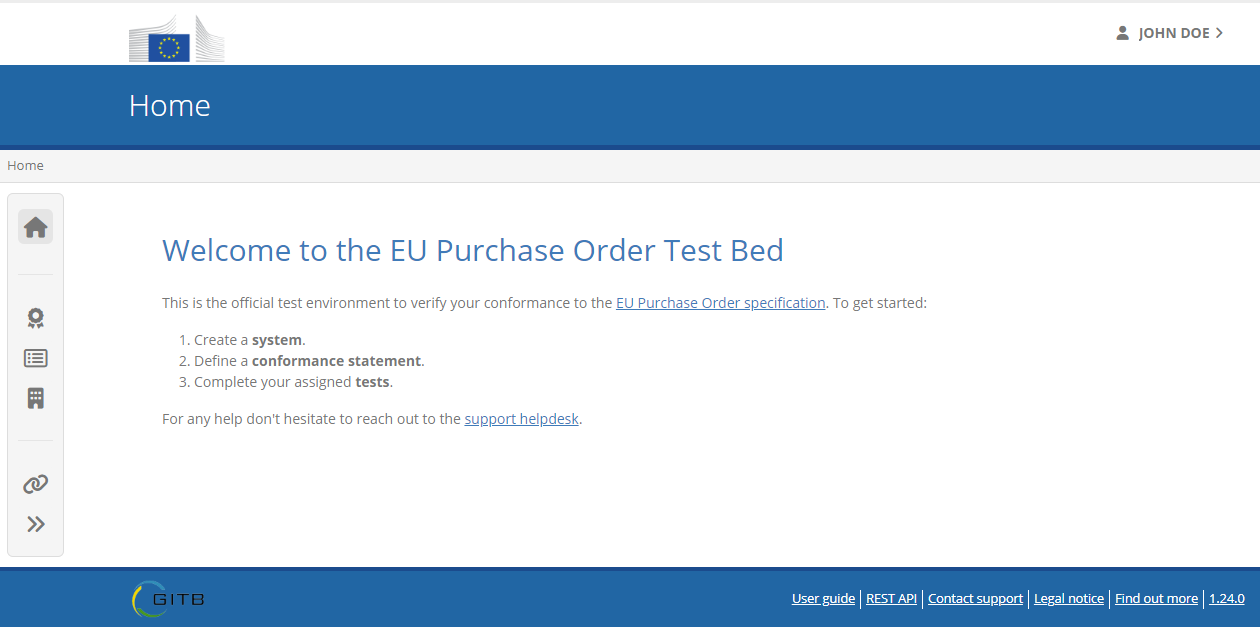Viewport: 1260px width, 627px height.
Task: Click the chain link icon in the sidebar
Action: (35, 484)
